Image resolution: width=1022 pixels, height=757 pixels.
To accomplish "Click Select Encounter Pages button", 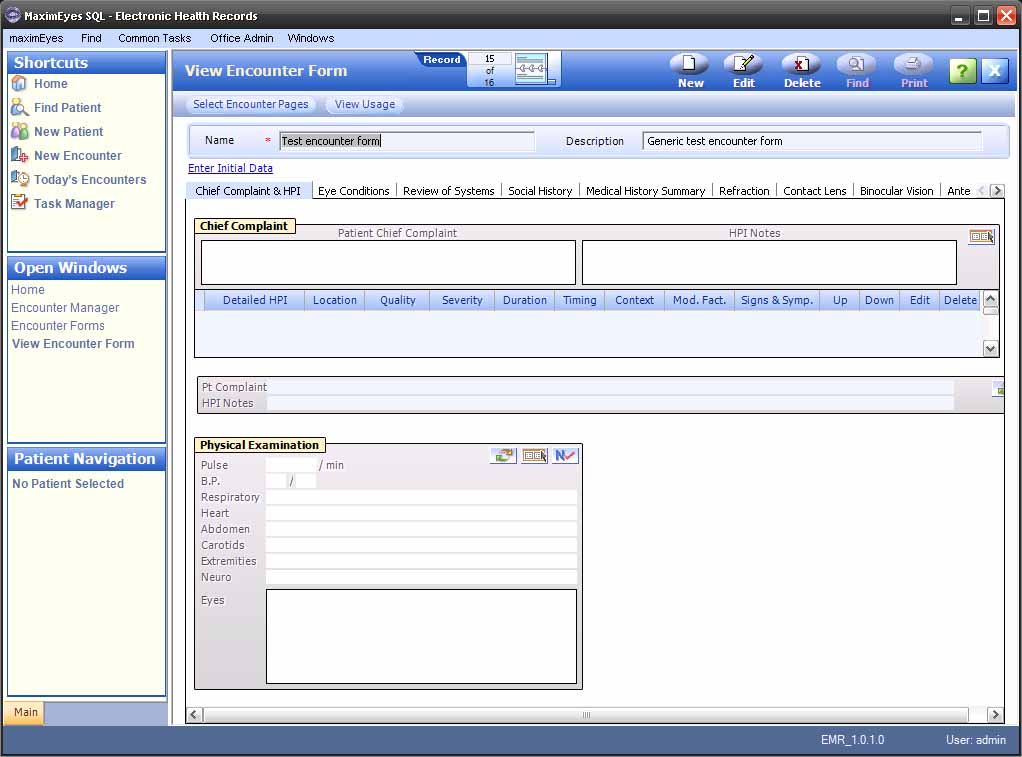I will point(250,104).
